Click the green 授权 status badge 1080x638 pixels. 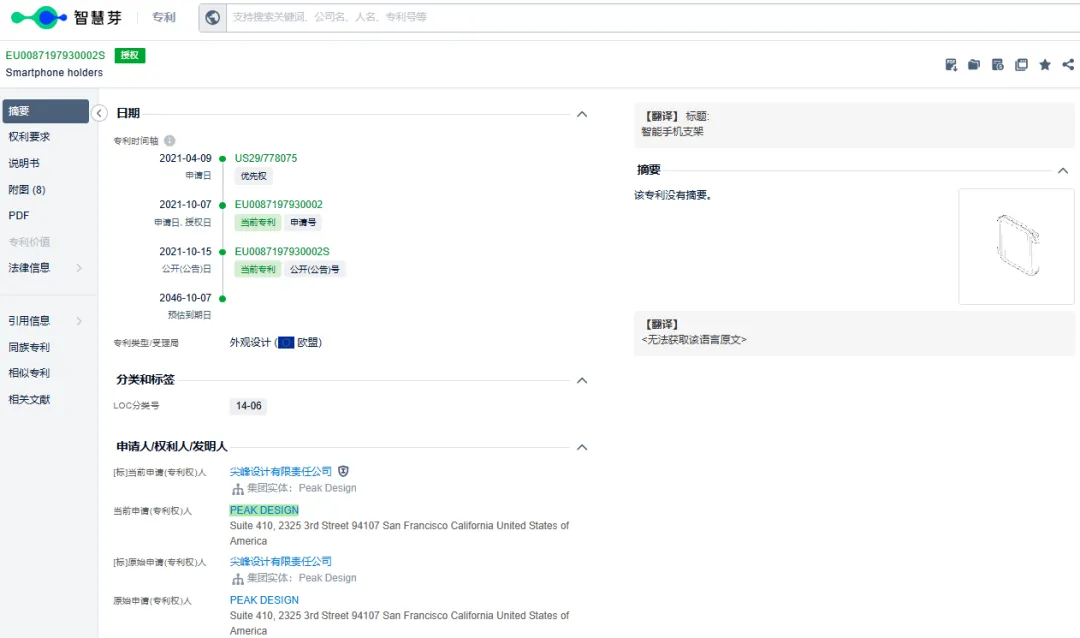click(129, 55)
